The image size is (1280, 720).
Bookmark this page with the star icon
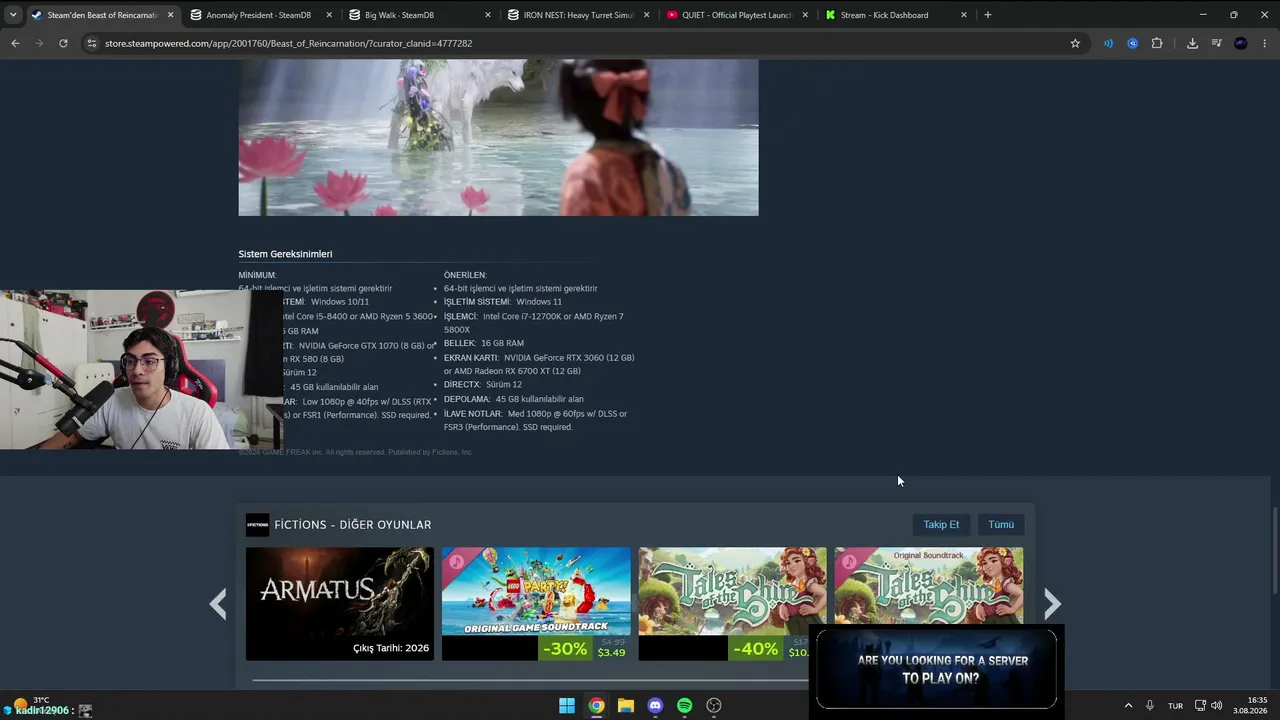(x=1075, y=43)
